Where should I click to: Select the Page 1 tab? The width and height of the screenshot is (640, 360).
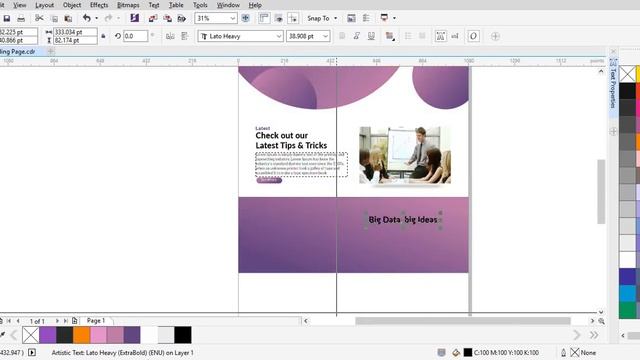pos(96,321)
